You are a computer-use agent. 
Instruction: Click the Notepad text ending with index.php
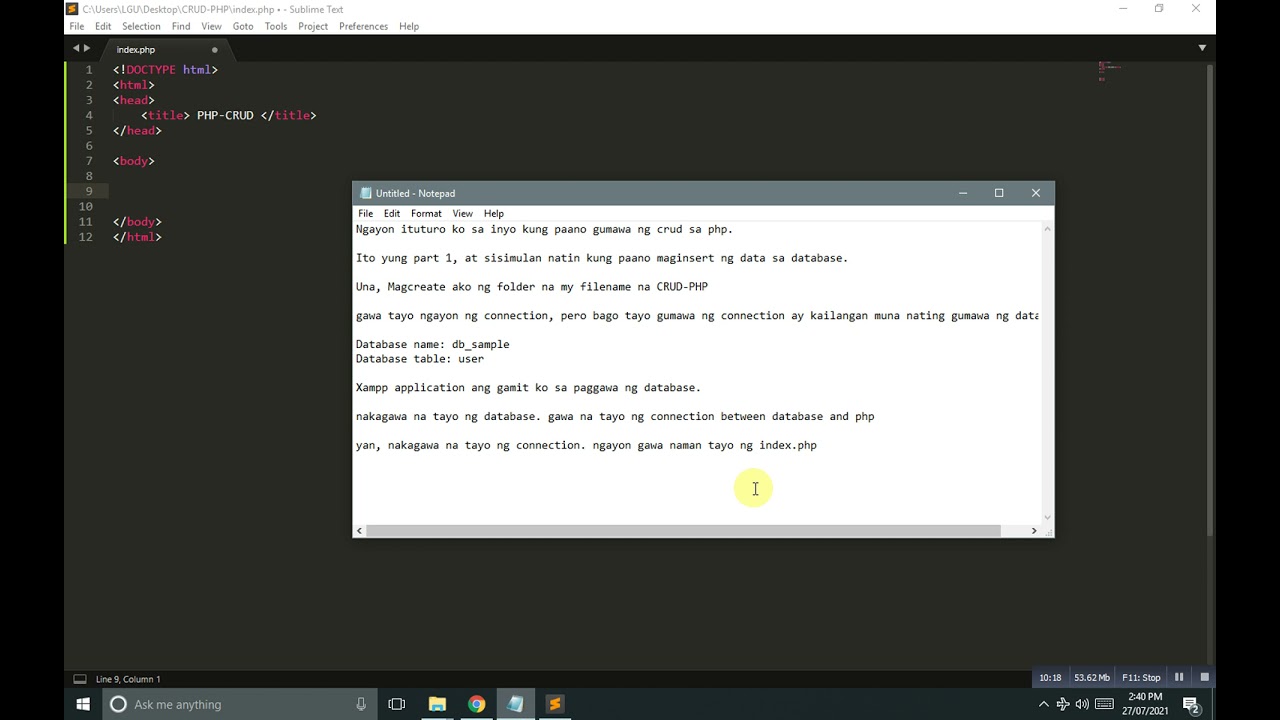[x=586, y=445]
